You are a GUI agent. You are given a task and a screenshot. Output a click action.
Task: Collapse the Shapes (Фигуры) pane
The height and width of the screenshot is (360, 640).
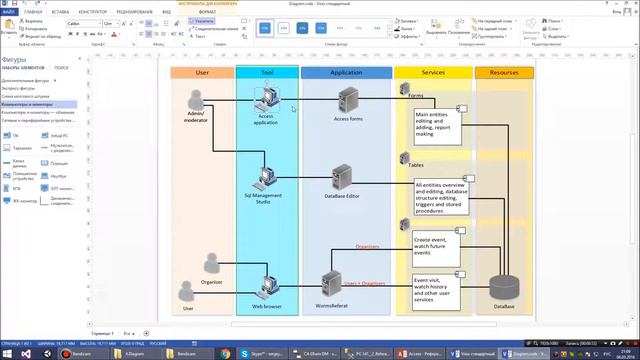80,59
